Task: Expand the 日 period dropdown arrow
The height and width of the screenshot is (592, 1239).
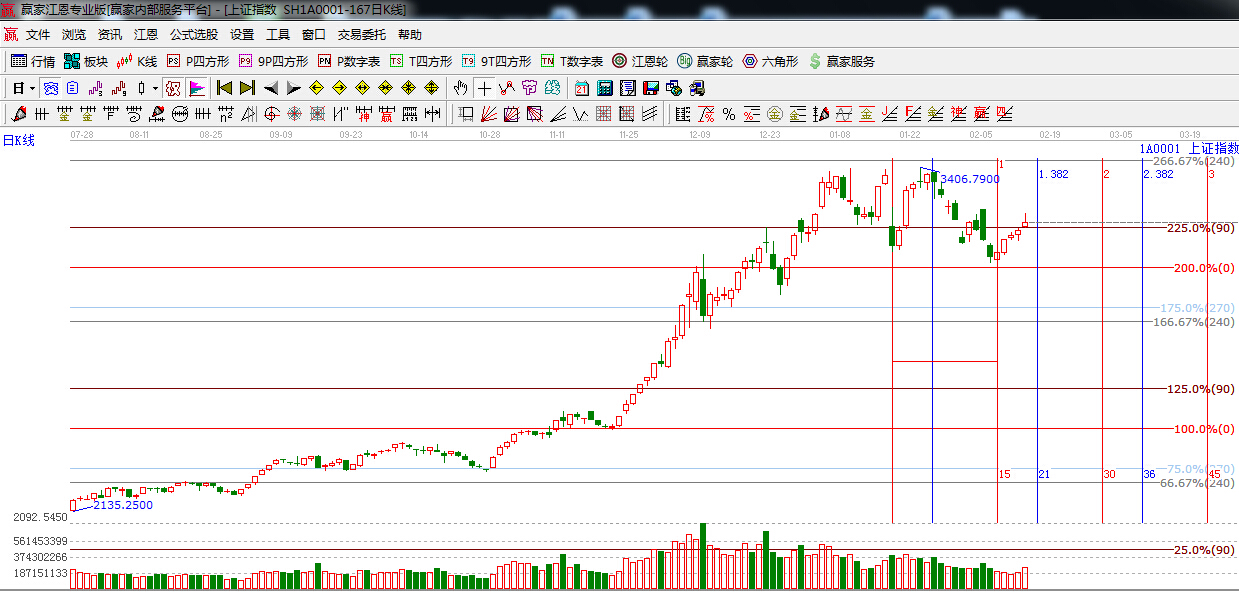Action: pyautogui.click(x=32, y=88)
